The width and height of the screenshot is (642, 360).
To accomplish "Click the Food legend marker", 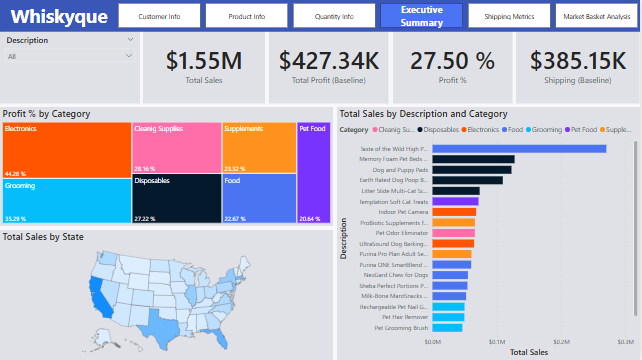I will click(504, 130).
